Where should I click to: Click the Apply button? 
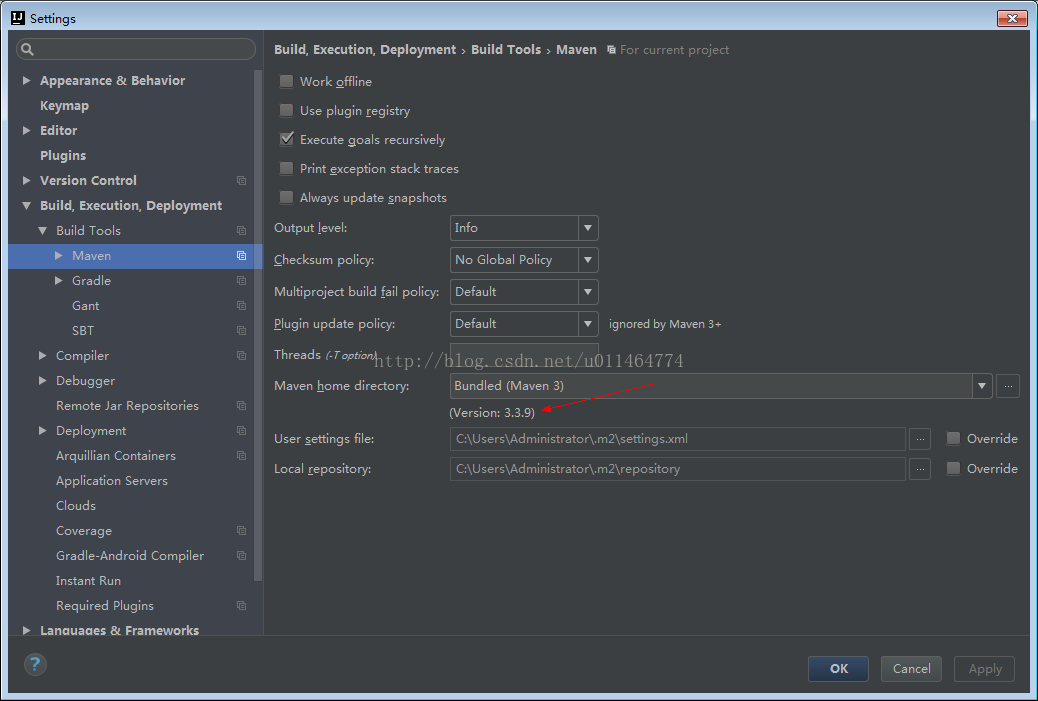984,669
